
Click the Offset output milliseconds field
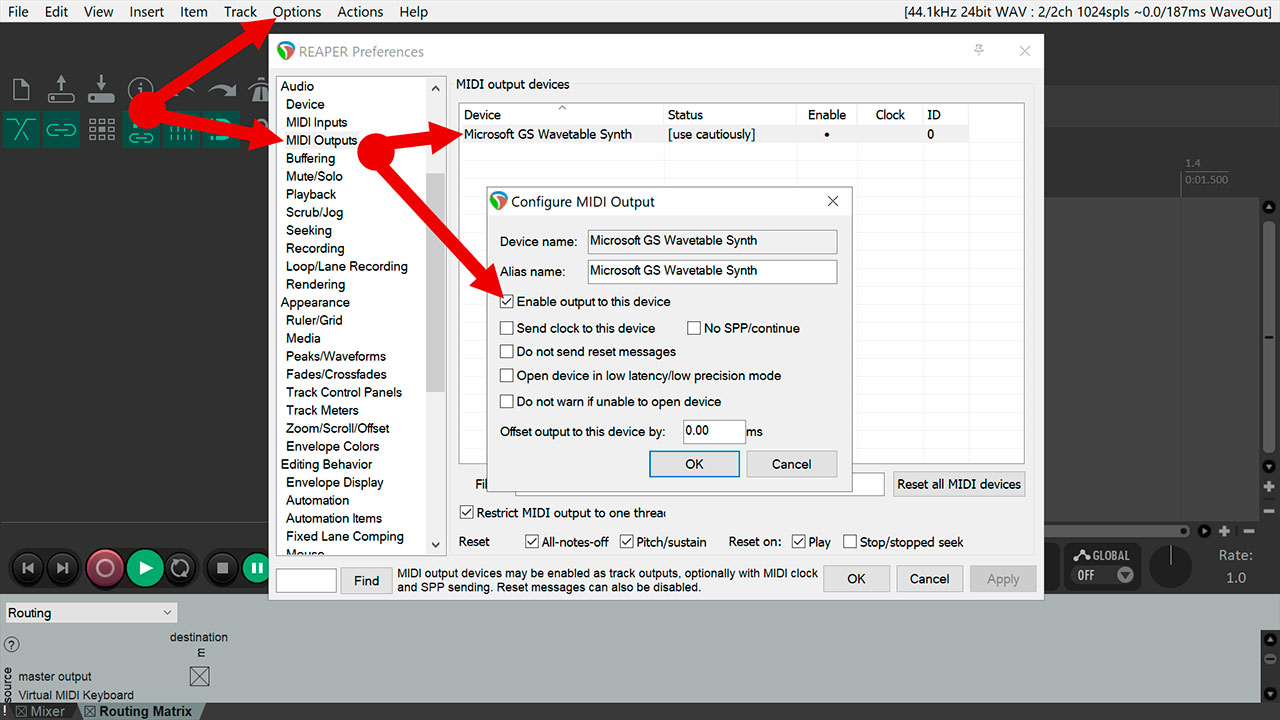click(714, 431)
